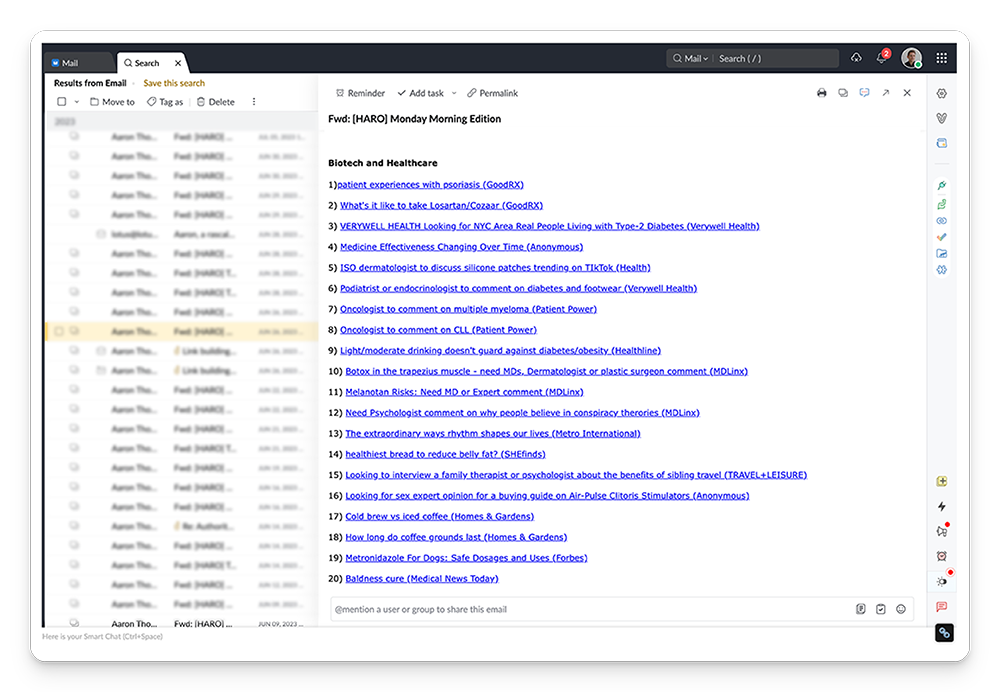Toggle the select-all emails checkbox
Screen dimensions: 1000x692
click(62, 101)
